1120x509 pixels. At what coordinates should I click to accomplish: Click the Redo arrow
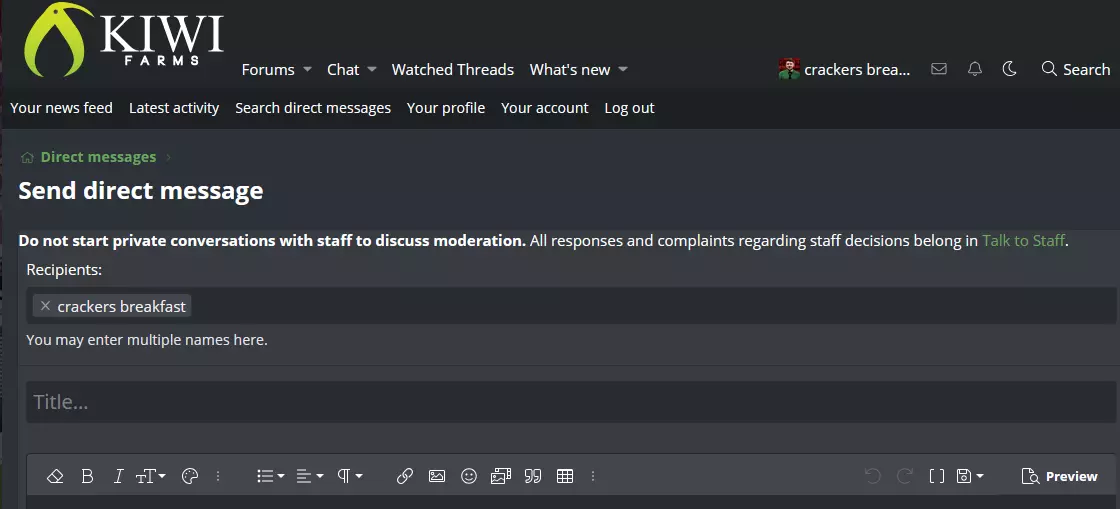(x=904, y=476)
